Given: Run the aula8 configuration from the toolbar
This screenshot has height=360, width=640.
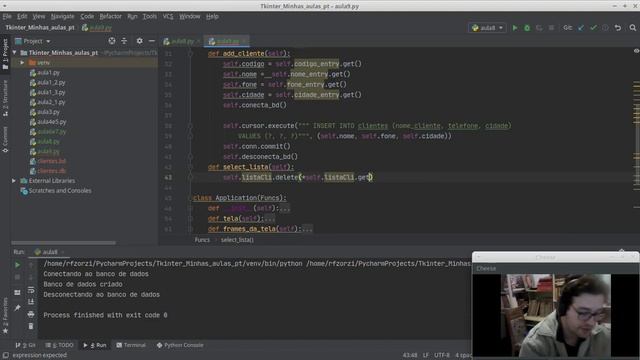Looking at the screenshot, I should [x=515, y=28].
